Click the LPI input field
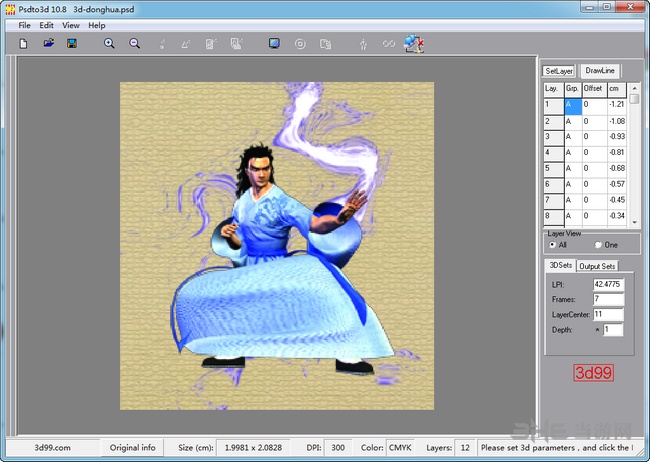Screen dimensions: 650x462 [609, 284]
